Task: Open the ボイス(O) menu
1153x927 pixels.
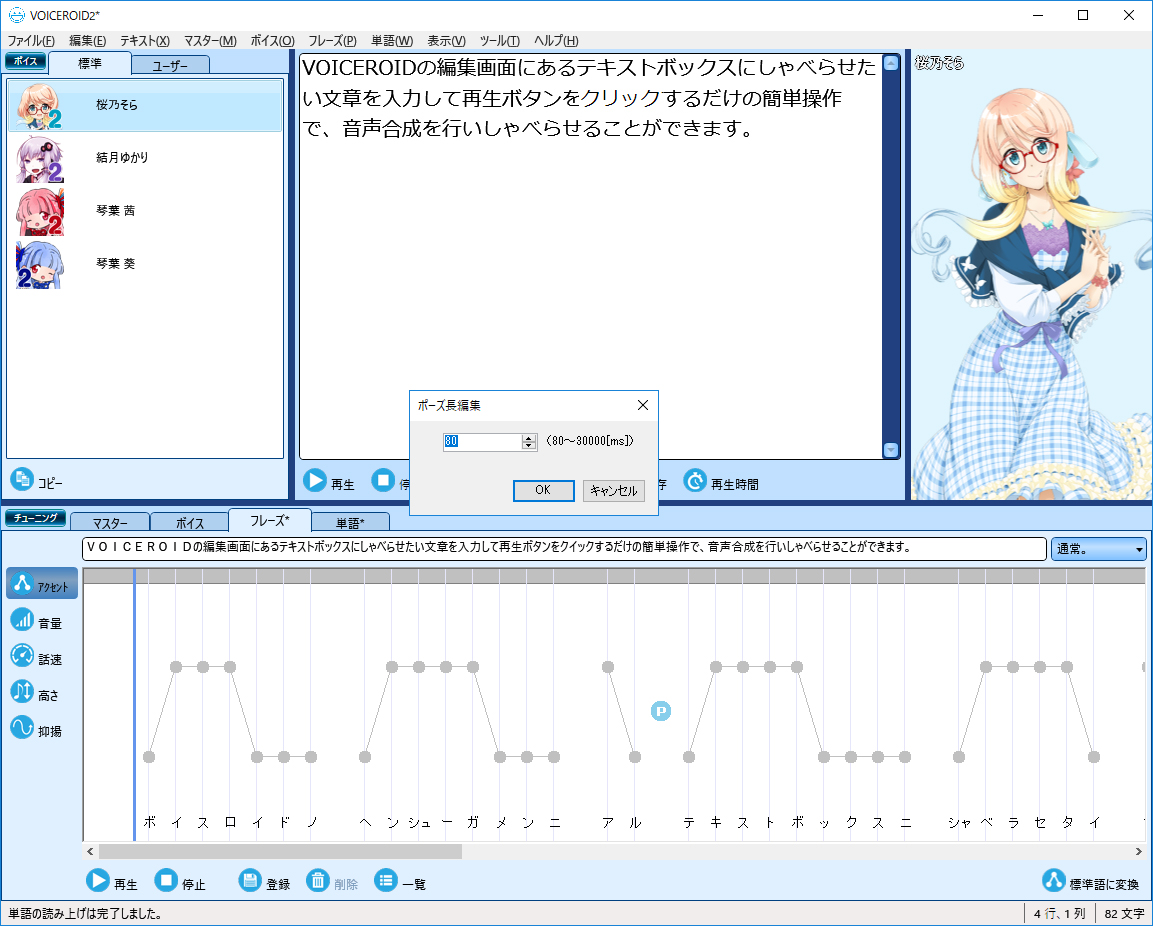Action: (273, 40)
